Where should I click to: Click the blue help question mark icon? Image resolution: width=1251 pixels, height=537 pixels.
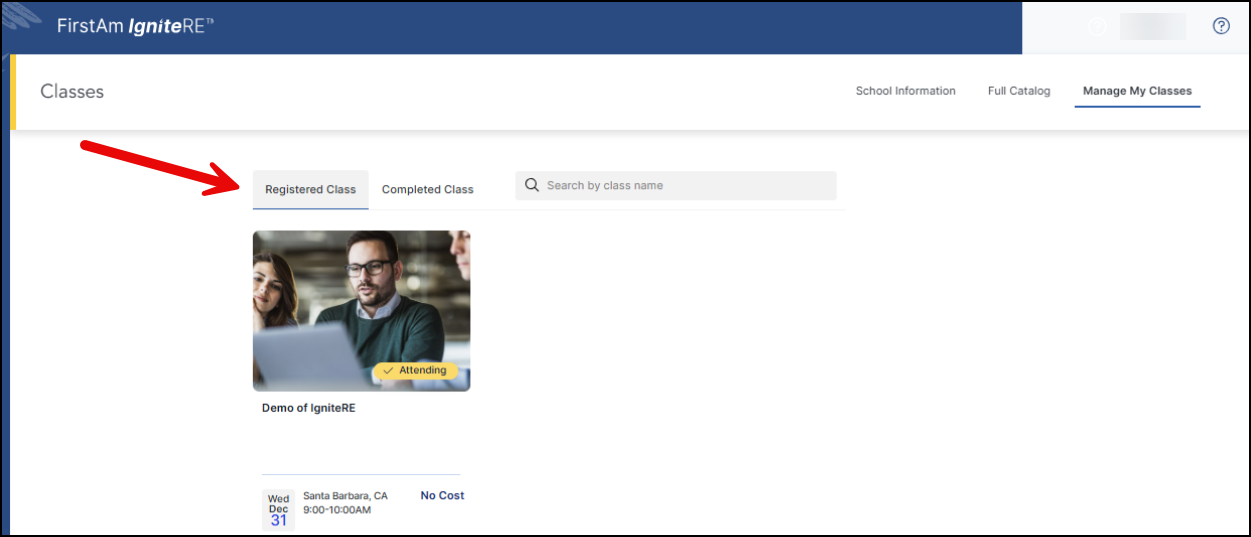coord(1220,27)
